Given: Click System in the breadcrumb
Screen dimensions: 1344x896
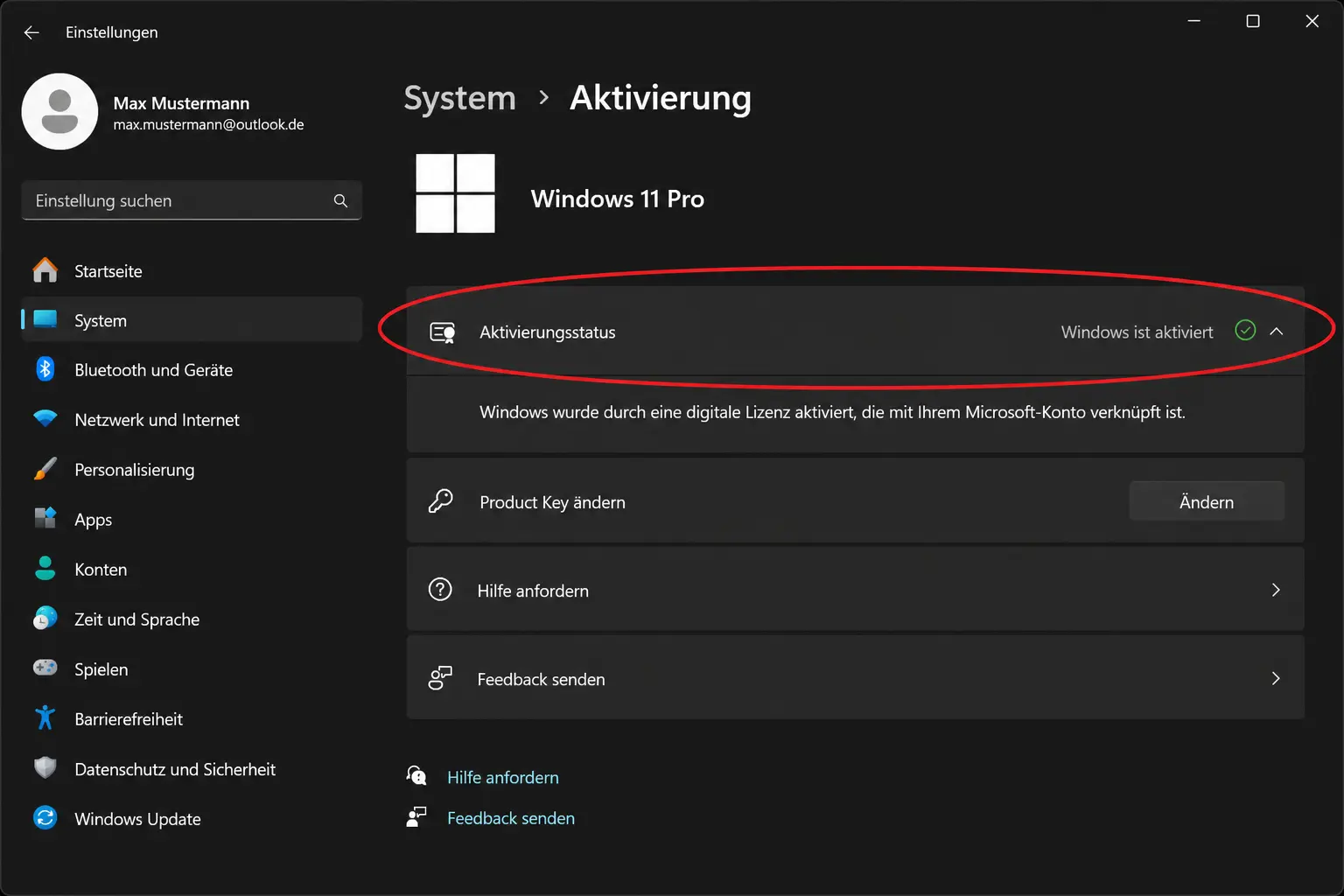Looking at the screenshot, I should [460, 98].
